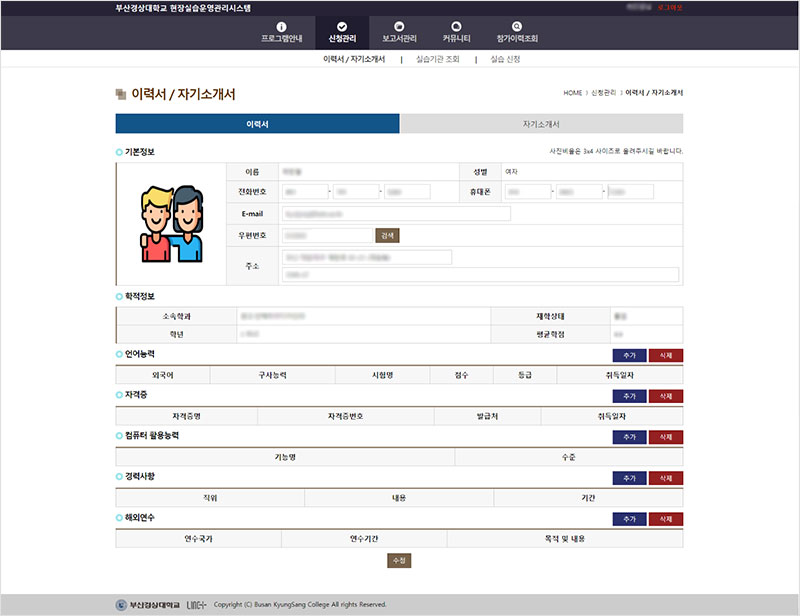Go to HOME in the breadcrumb
Image resolution: width=800 pixels, height=616 pixels.
coord(572,93)
